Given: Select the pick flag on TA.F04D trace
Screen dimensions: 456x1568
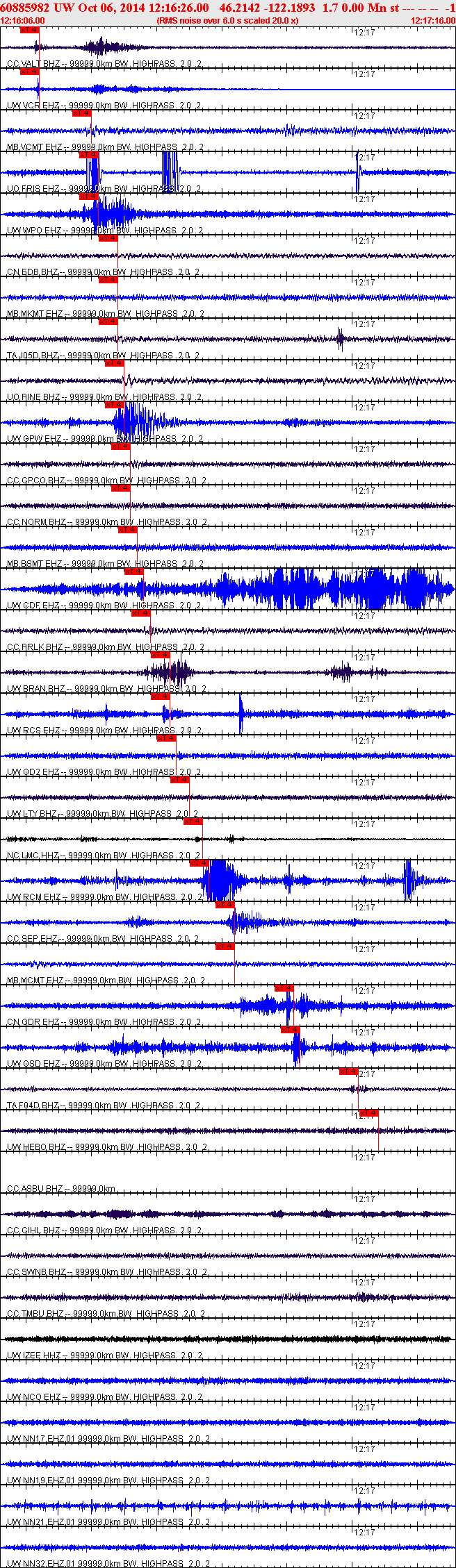Looking at the screenshot, I should [x=349, y=1071].
